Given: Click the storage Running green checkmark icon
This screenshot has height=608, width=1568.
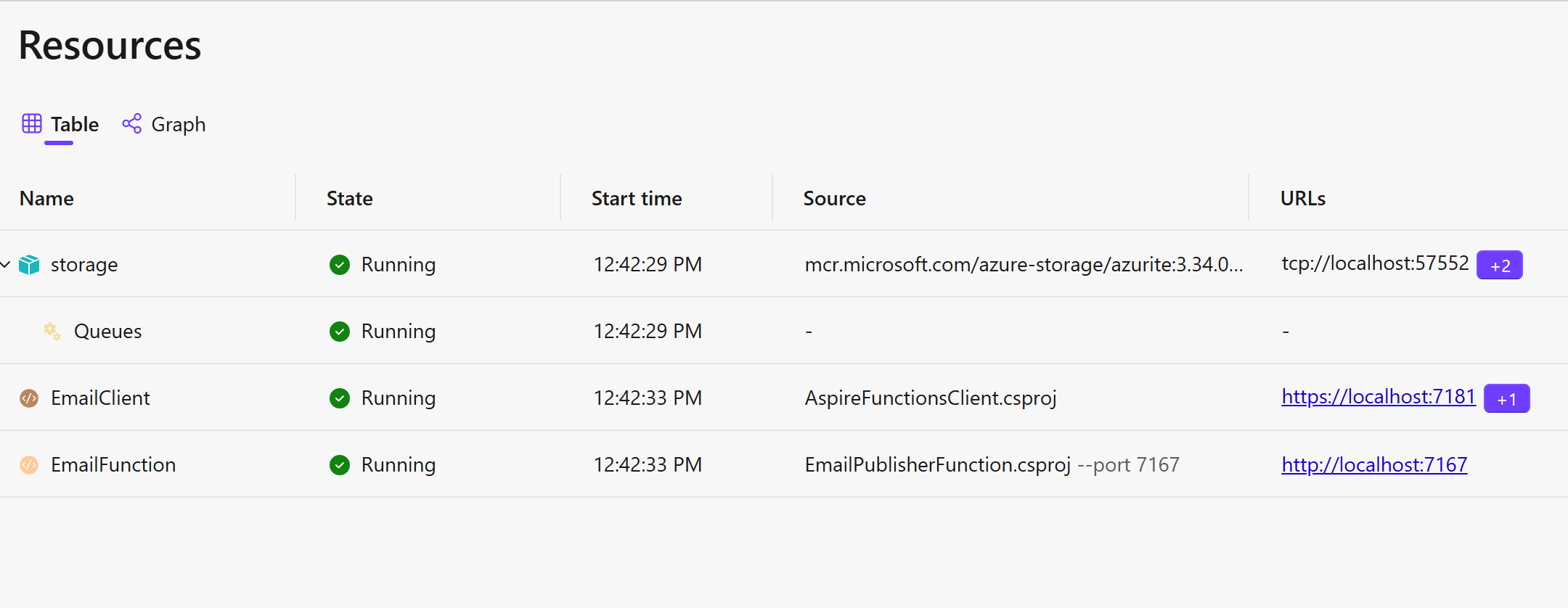Looking at the screenshot, I should tap(340, 265).
